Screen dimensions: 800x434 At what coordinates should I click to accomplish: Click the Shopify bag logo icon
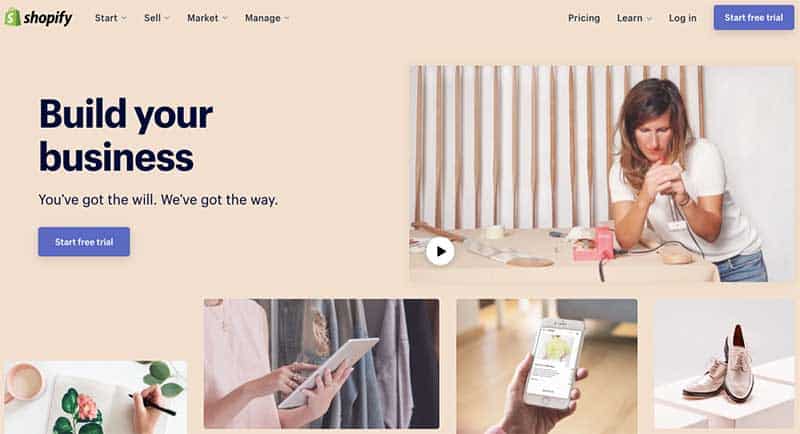12,17
